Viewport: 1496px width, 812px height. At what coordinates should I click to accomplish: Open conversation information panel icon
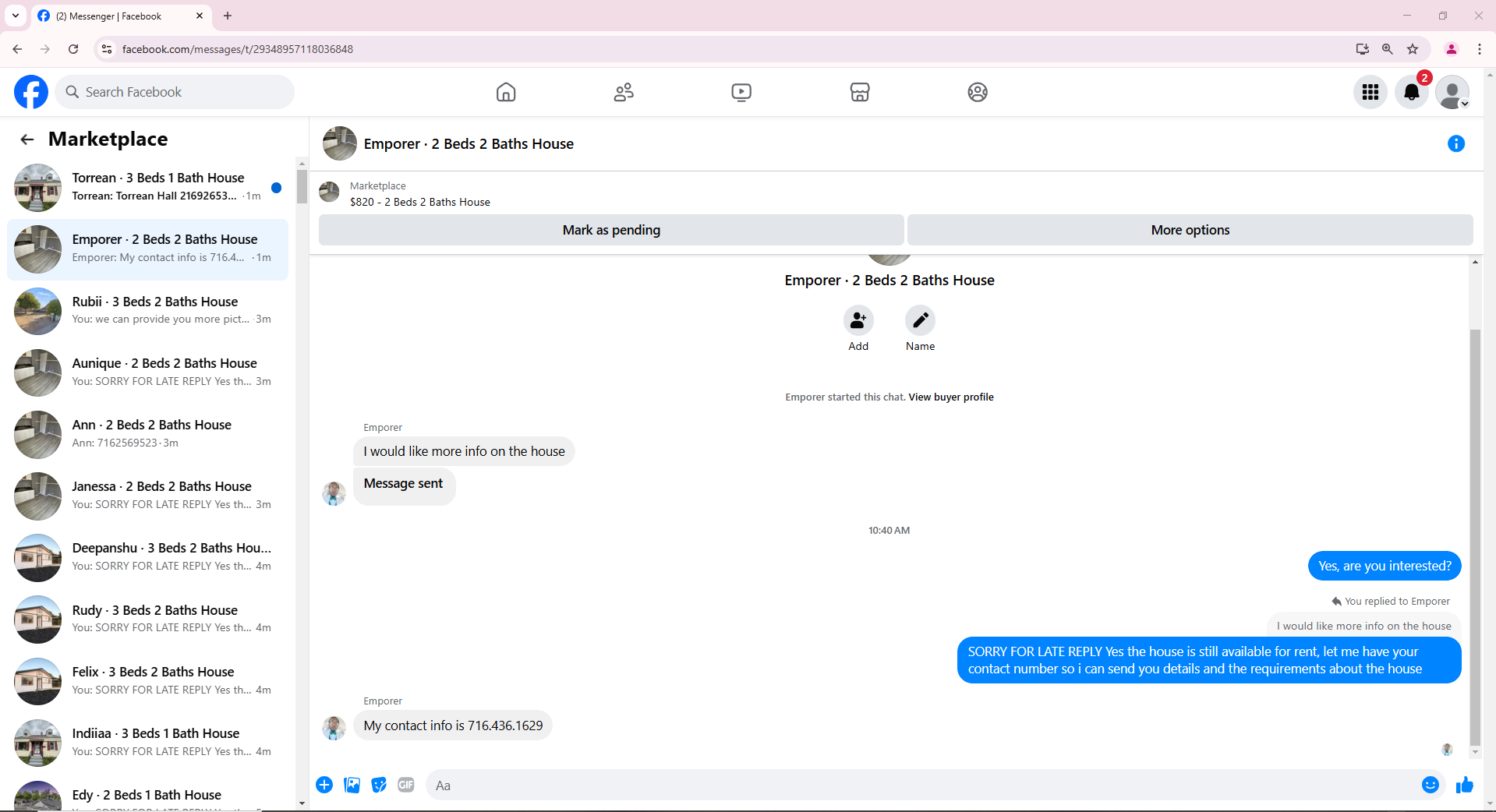[x=1456, y=143]
